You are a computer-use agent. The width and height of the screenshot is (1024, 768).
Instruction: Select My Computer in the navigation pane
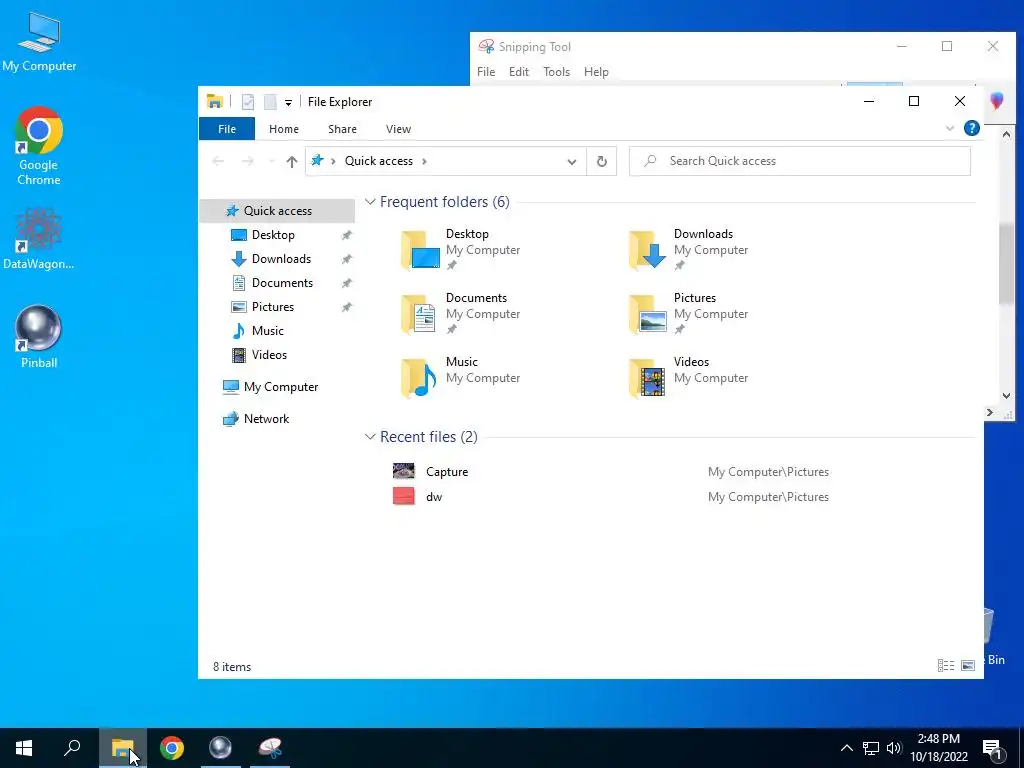pyautogui.click(x=281, y=387)
